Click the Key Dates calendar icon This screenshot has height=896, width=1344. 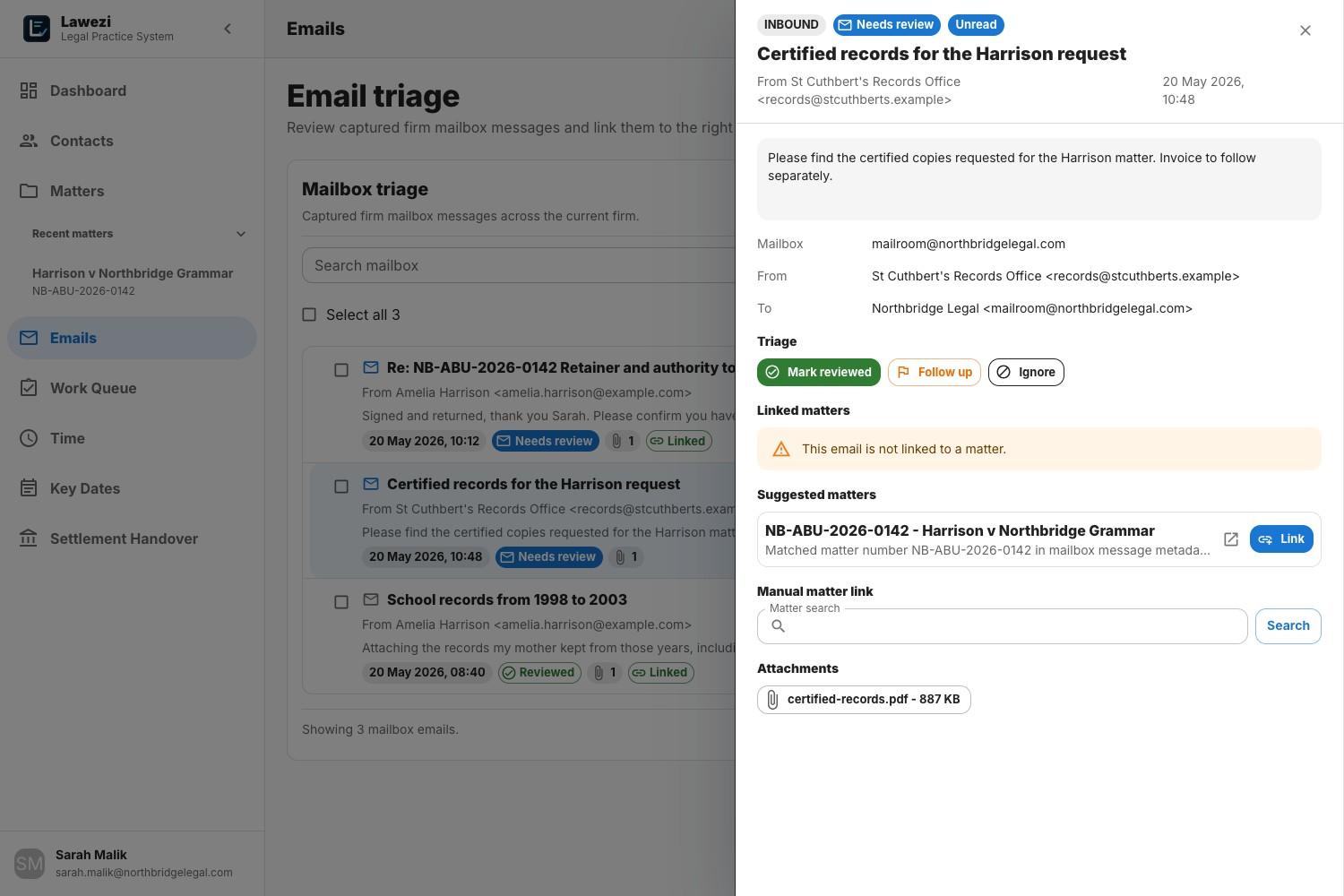tap(29, 488)
